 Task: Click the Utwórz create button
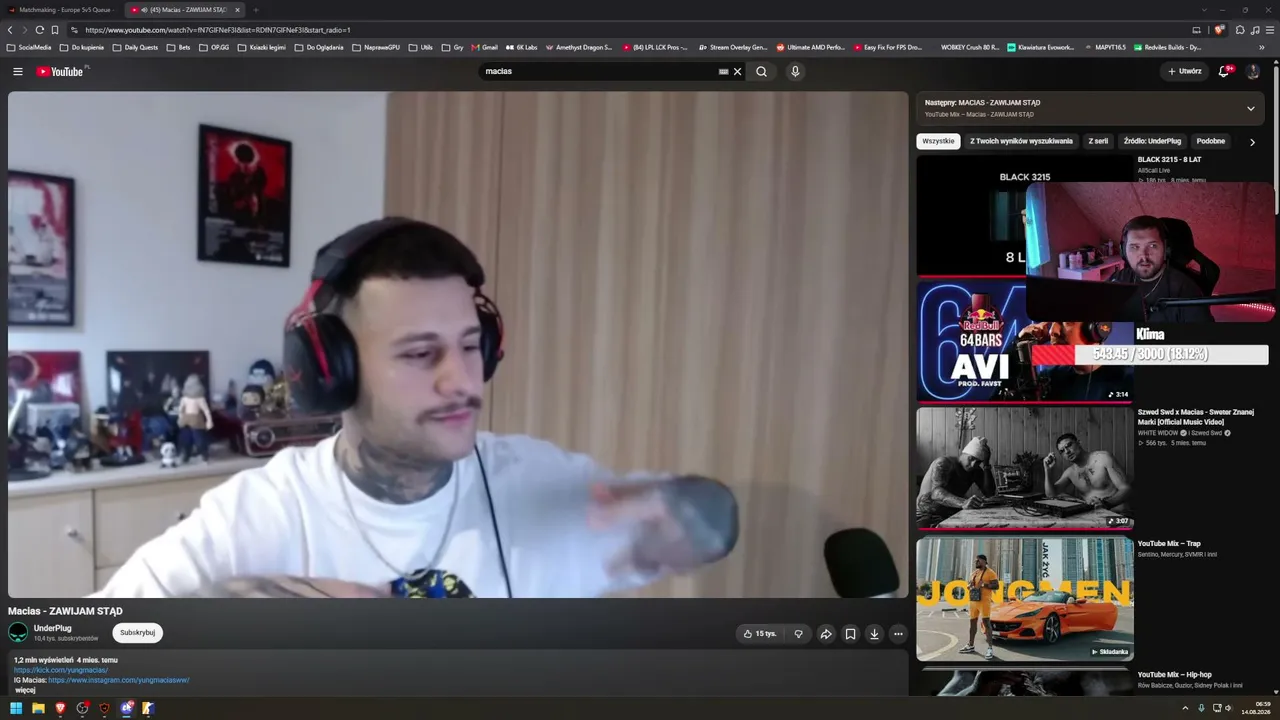pyautogui.click(x=1184, y=71)
